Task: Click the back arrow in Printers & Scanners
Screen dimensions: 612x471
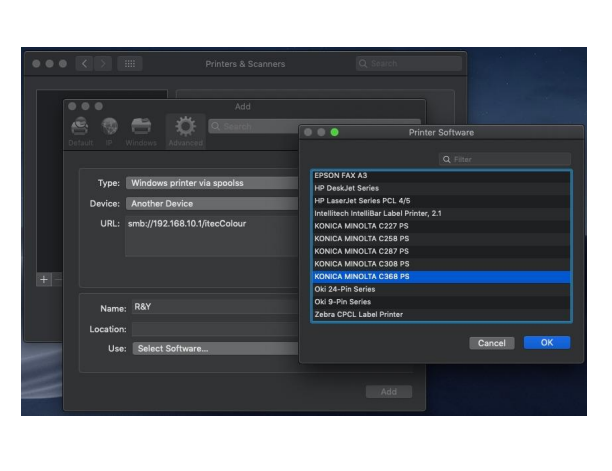Action: coord(84,63)
